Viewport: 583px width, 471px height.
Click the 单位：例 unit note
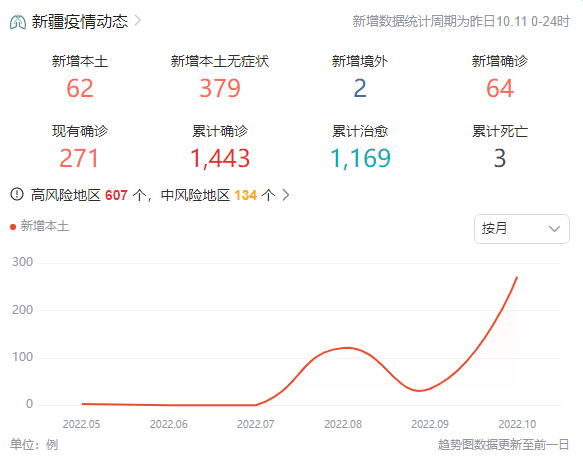(34, 445)
